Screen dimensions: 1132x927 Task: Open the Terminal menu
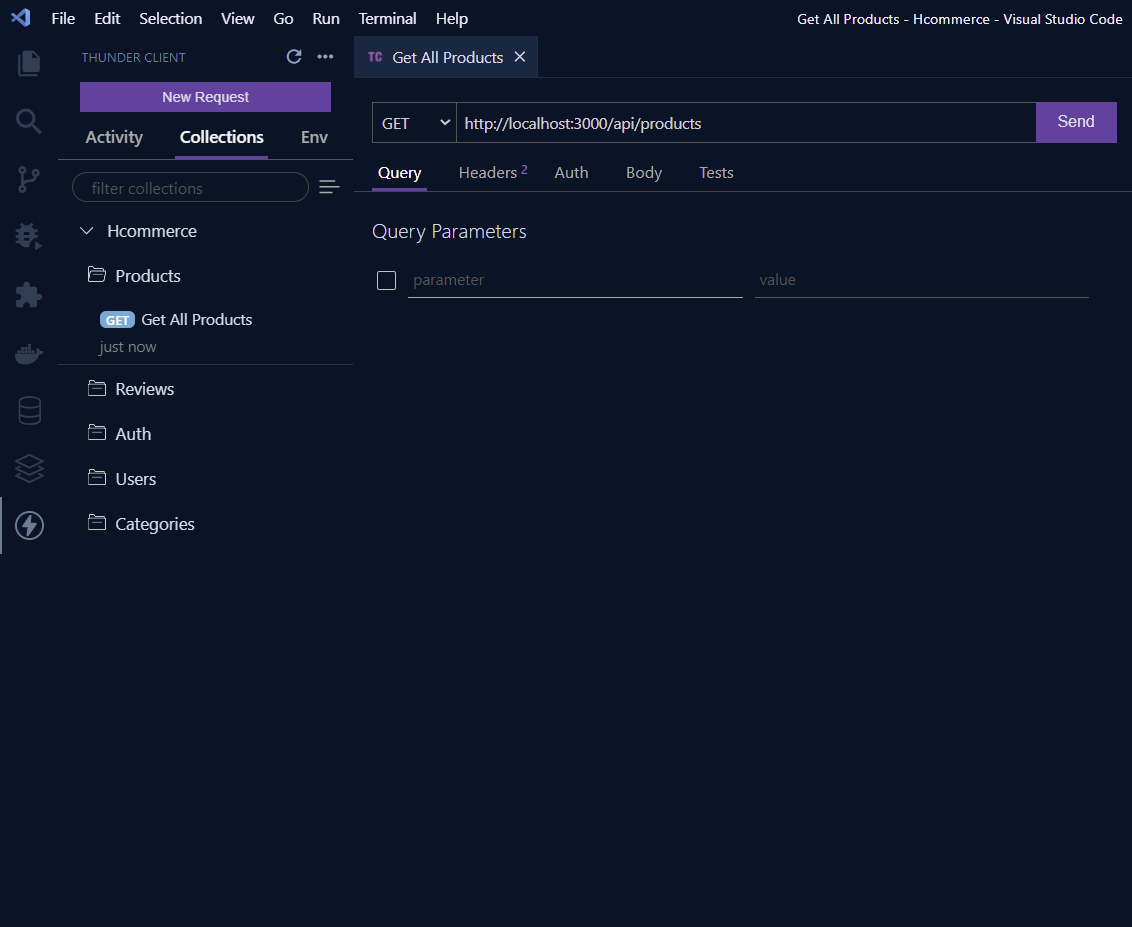point(387,18)
